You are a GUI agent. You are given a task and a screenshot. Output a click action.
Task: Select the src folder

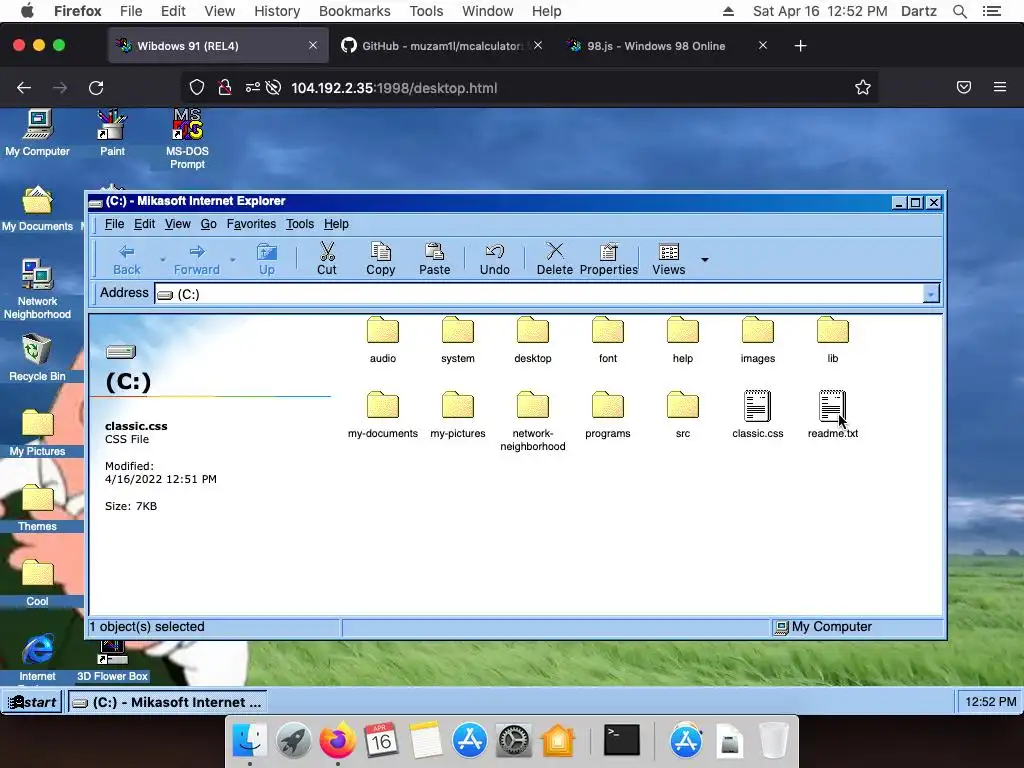[683, 415]
